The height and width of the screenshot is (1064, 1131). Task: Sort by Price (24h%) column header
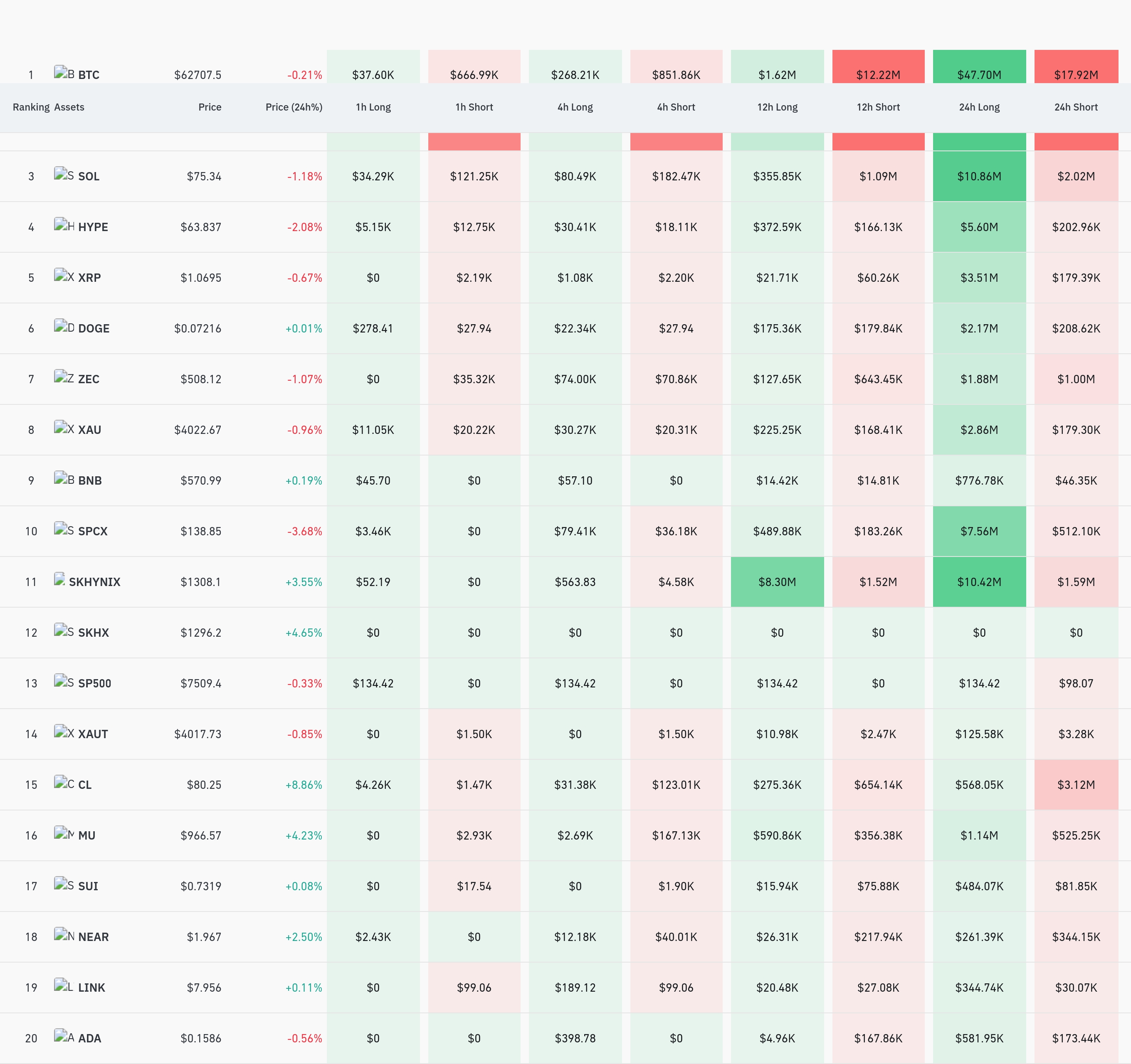[x=294, y=107]
